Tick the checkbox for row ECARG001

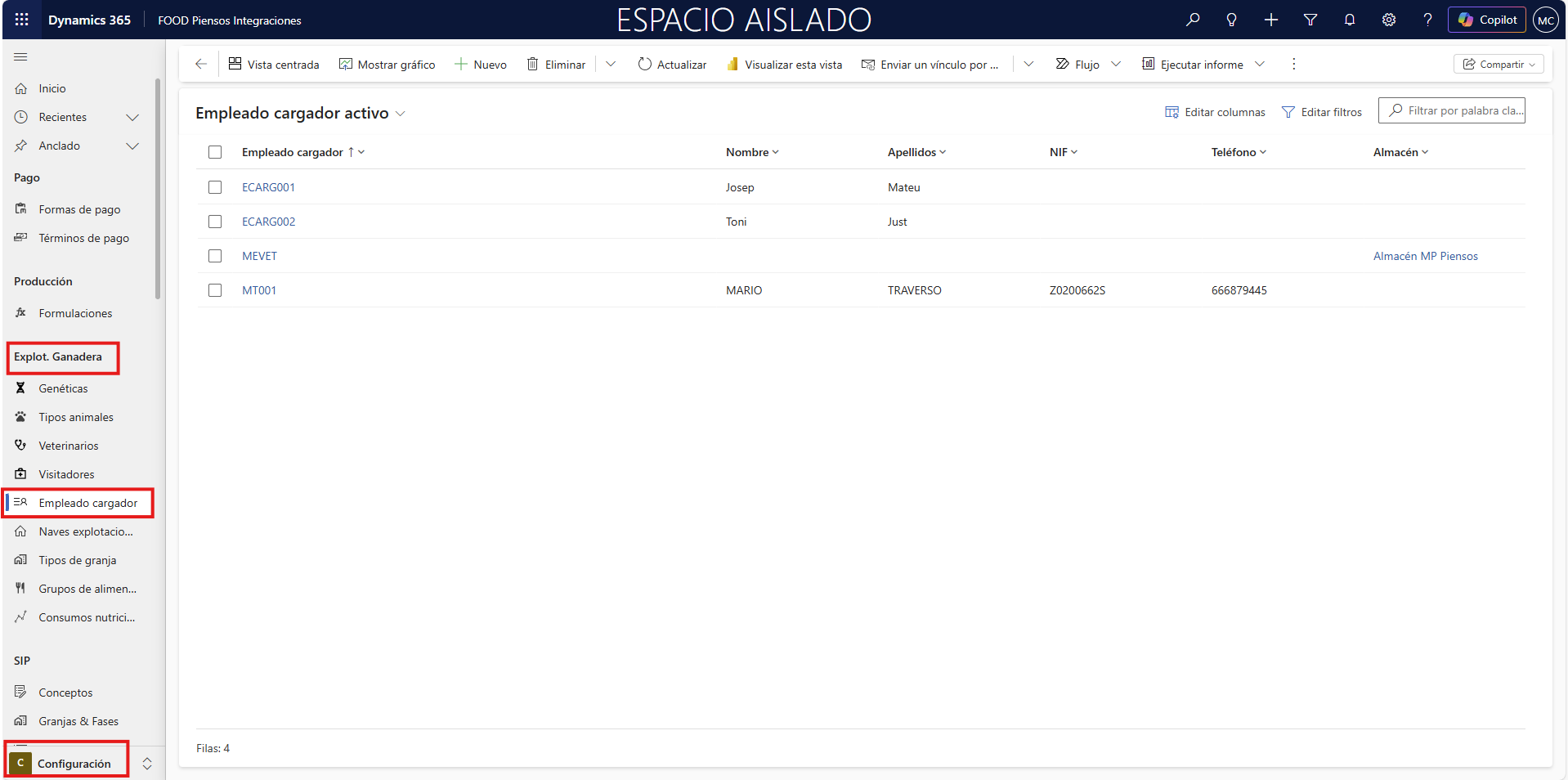215,187
